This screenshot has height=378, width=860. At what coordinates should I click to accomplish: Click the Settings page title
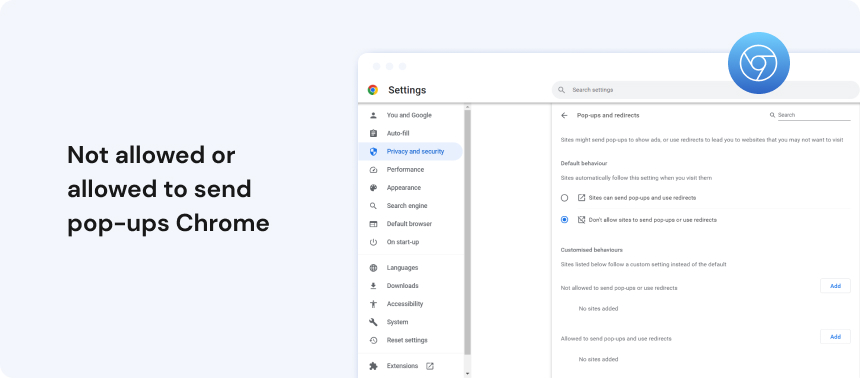[x=407, y=90]
